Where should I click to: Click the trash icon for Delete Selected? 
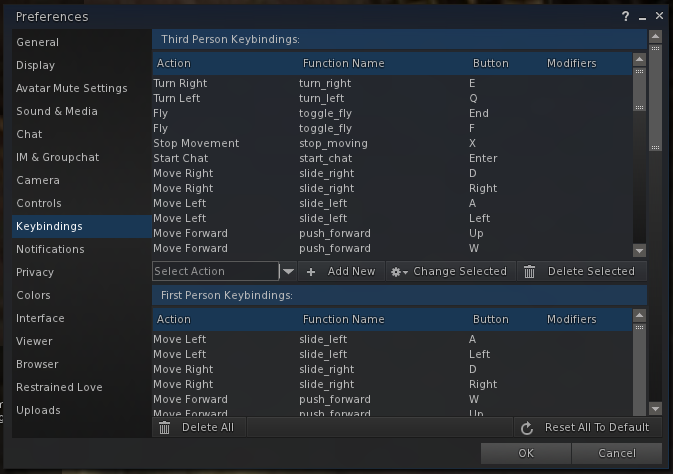point(530,272)
